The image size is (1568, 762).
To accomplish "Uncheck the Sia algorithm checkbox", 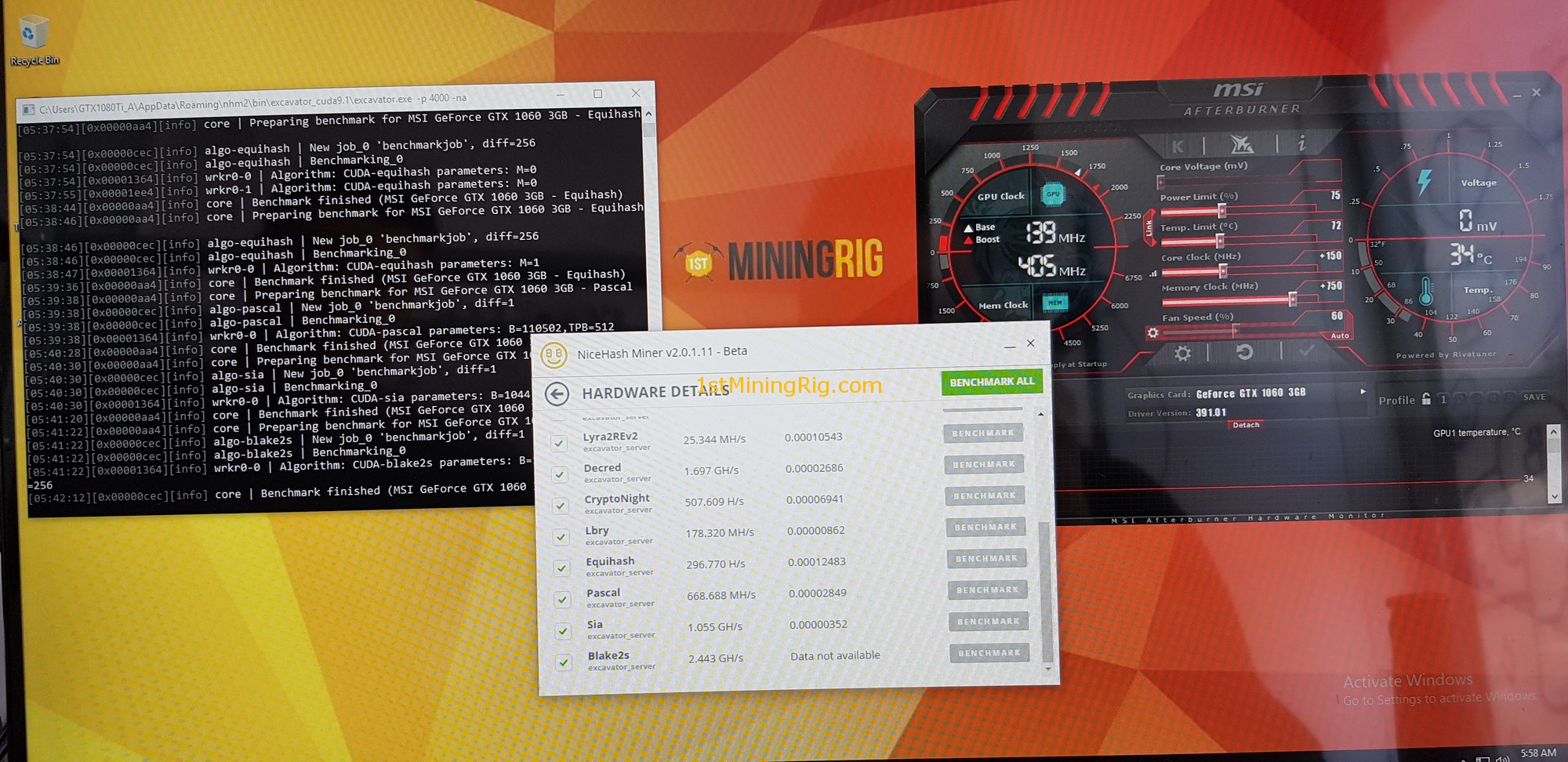I will (563, 631).
